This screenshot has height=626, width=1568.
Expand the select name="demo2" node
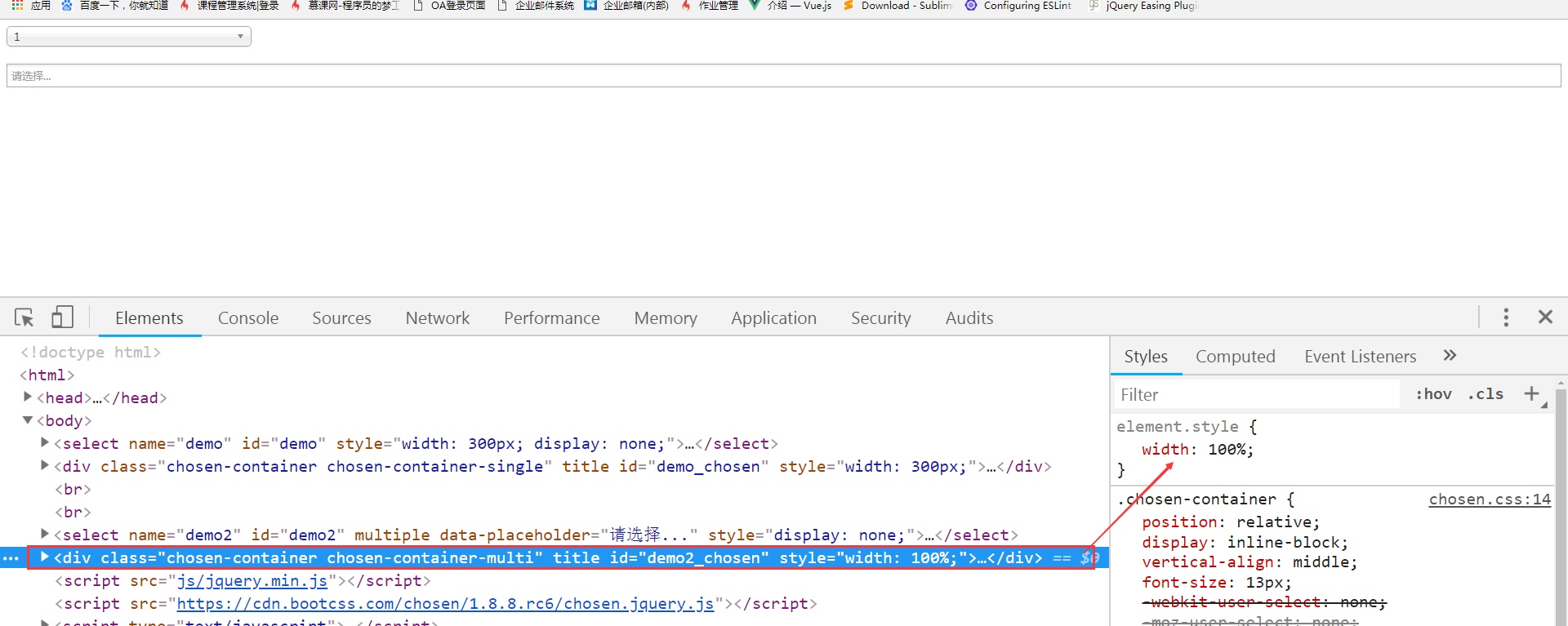45,534
